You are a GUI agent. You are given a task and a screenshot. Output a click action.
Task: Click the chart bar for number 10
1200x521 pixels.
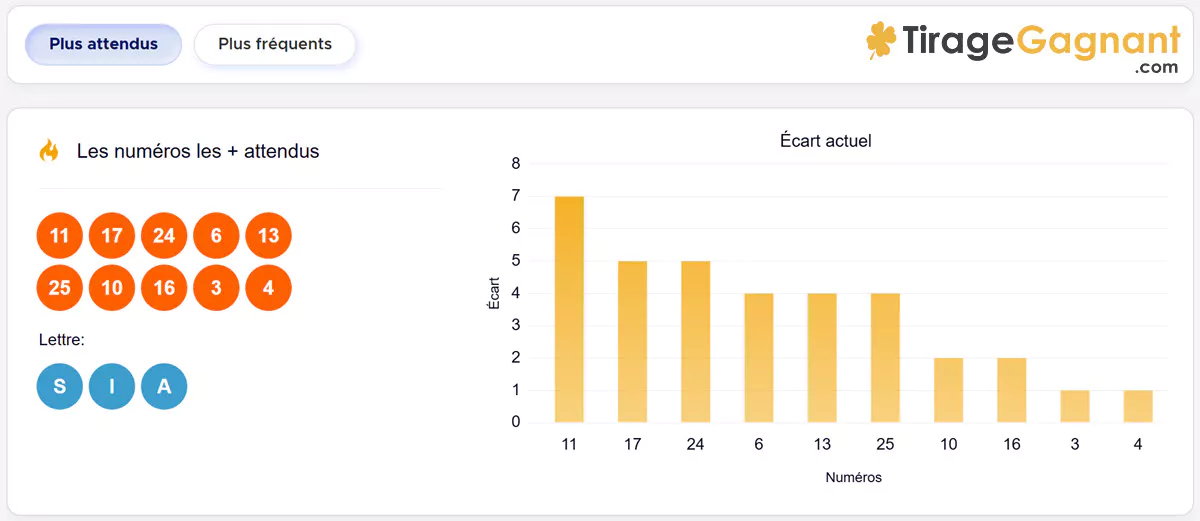click(948, 390)
